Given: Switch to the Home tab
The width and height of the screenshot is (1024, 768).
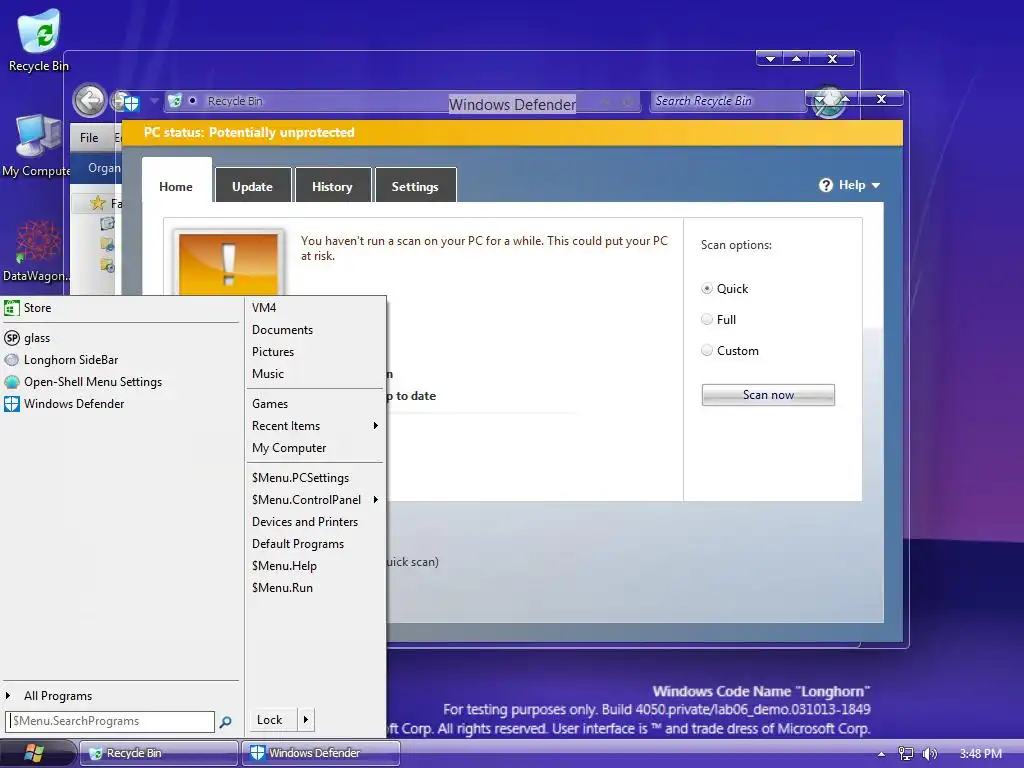Looking at the screenshot, I should 176,186.
